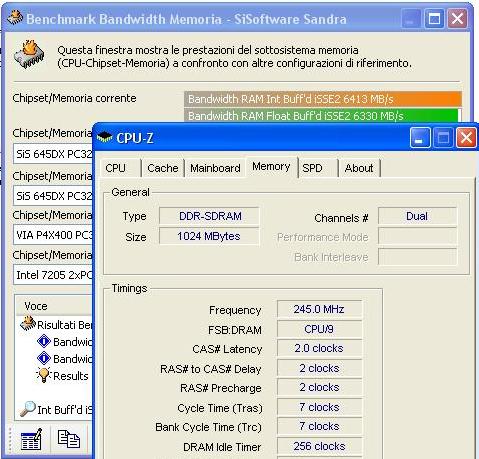Open the VIA P4X400 reference combo box

point(53,235)
